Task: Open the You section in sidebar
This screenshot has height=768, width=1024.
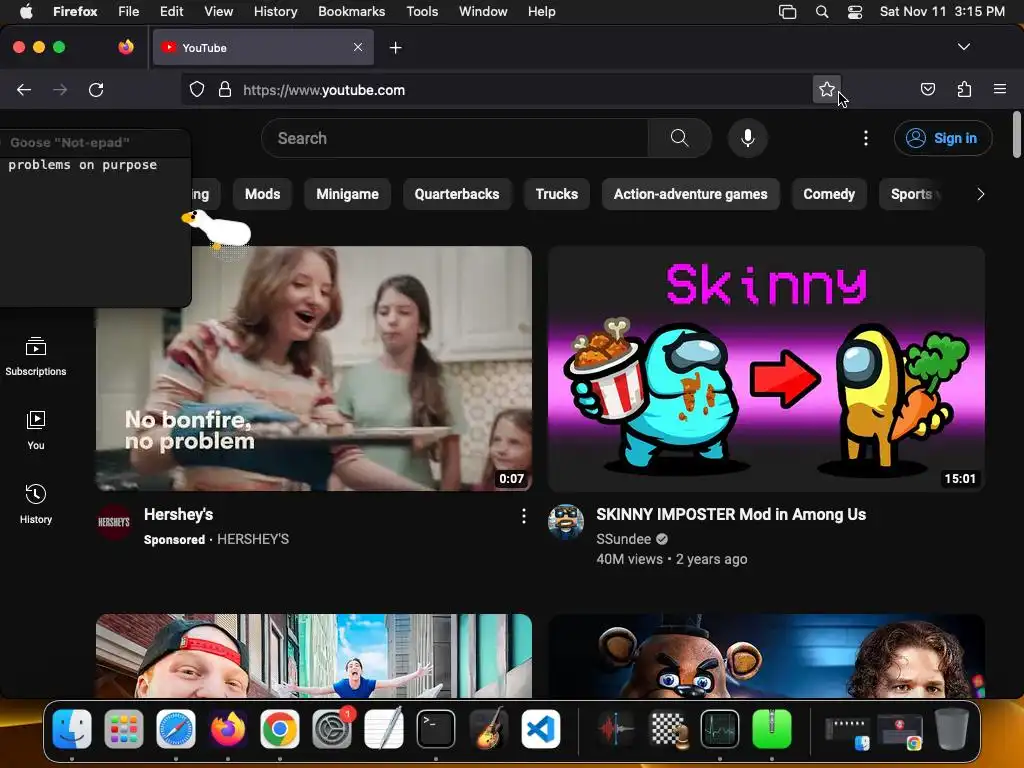Action: [36, 430]
